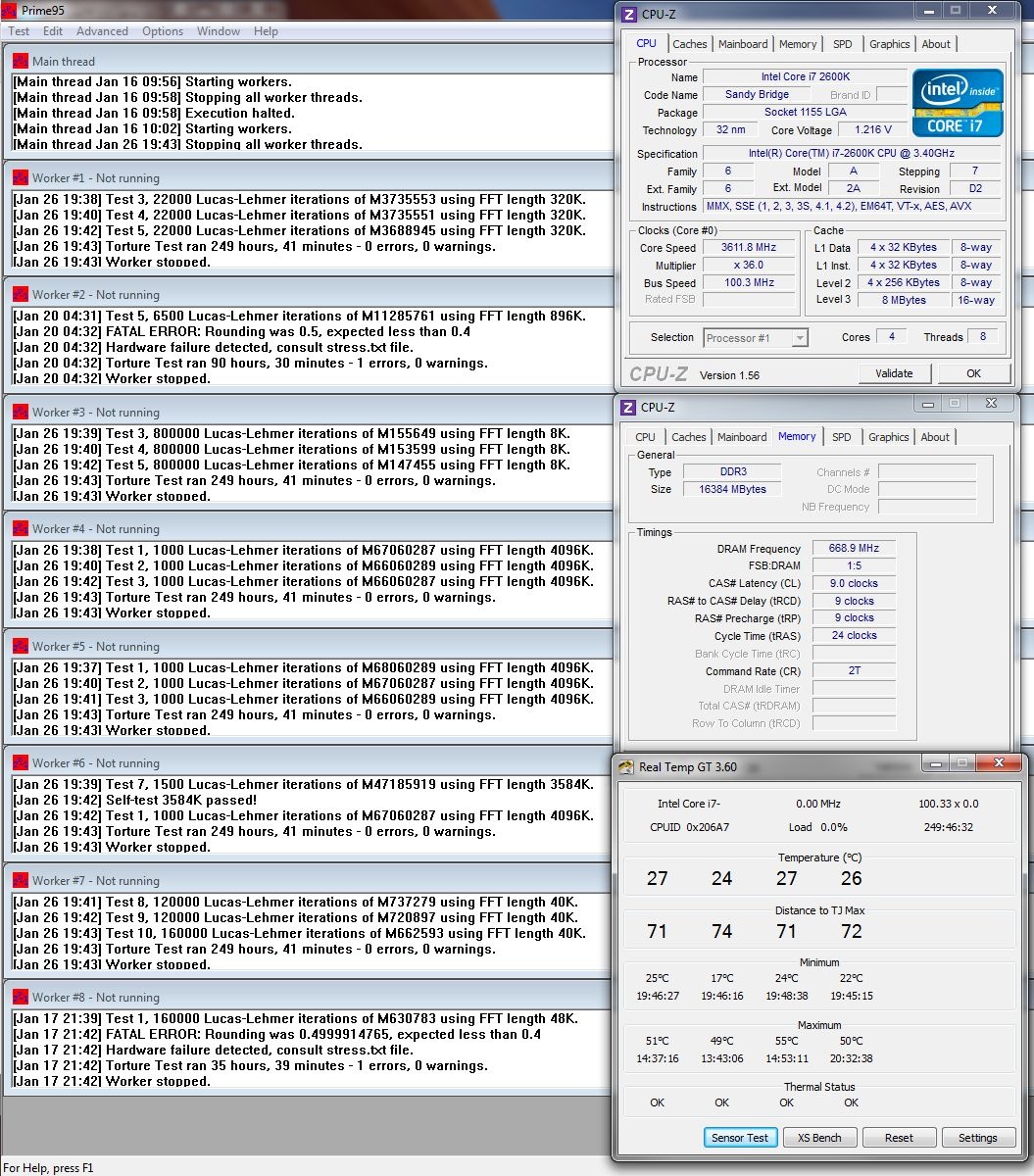Click the Core Voltage 1.216 V field
Screen dimensions: 1034x1176
[872, 129]
